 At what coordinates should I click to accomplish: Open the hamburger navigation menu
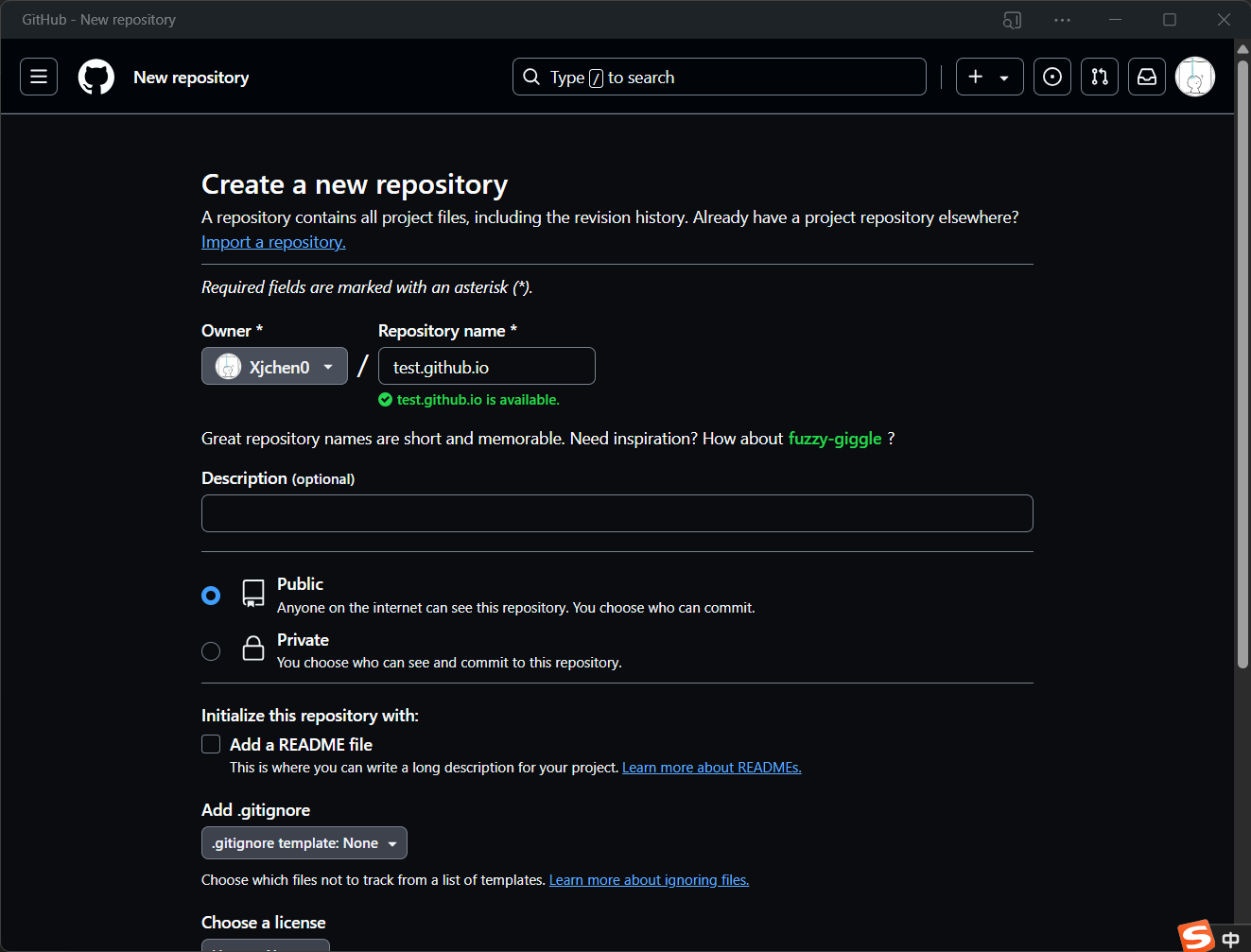(39, 77)
